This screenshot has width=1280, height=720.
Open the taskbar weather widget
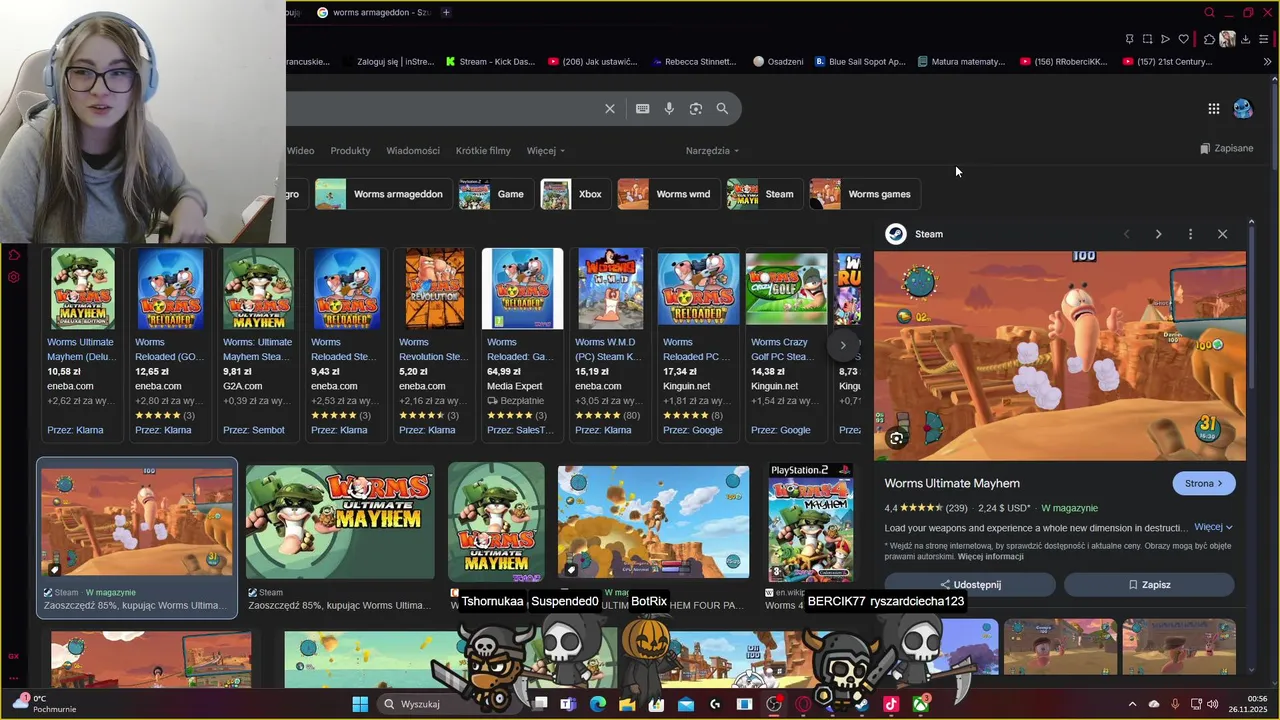point(42,704)
